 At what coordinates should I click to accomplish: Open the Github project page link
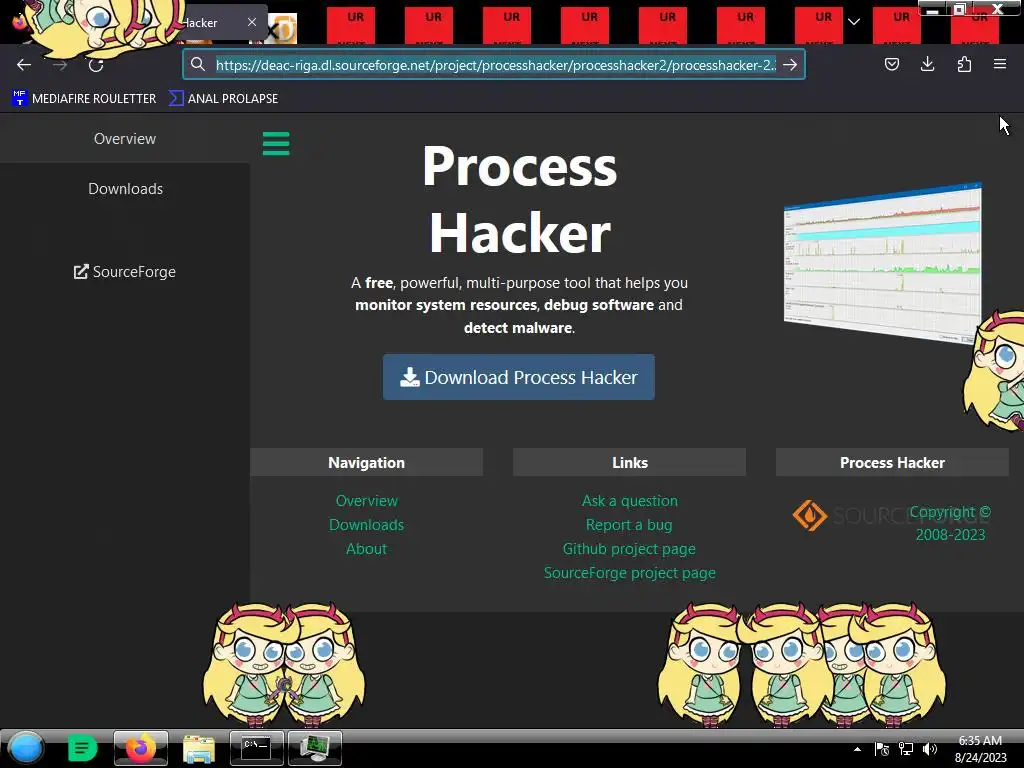(x=630, y=549)
